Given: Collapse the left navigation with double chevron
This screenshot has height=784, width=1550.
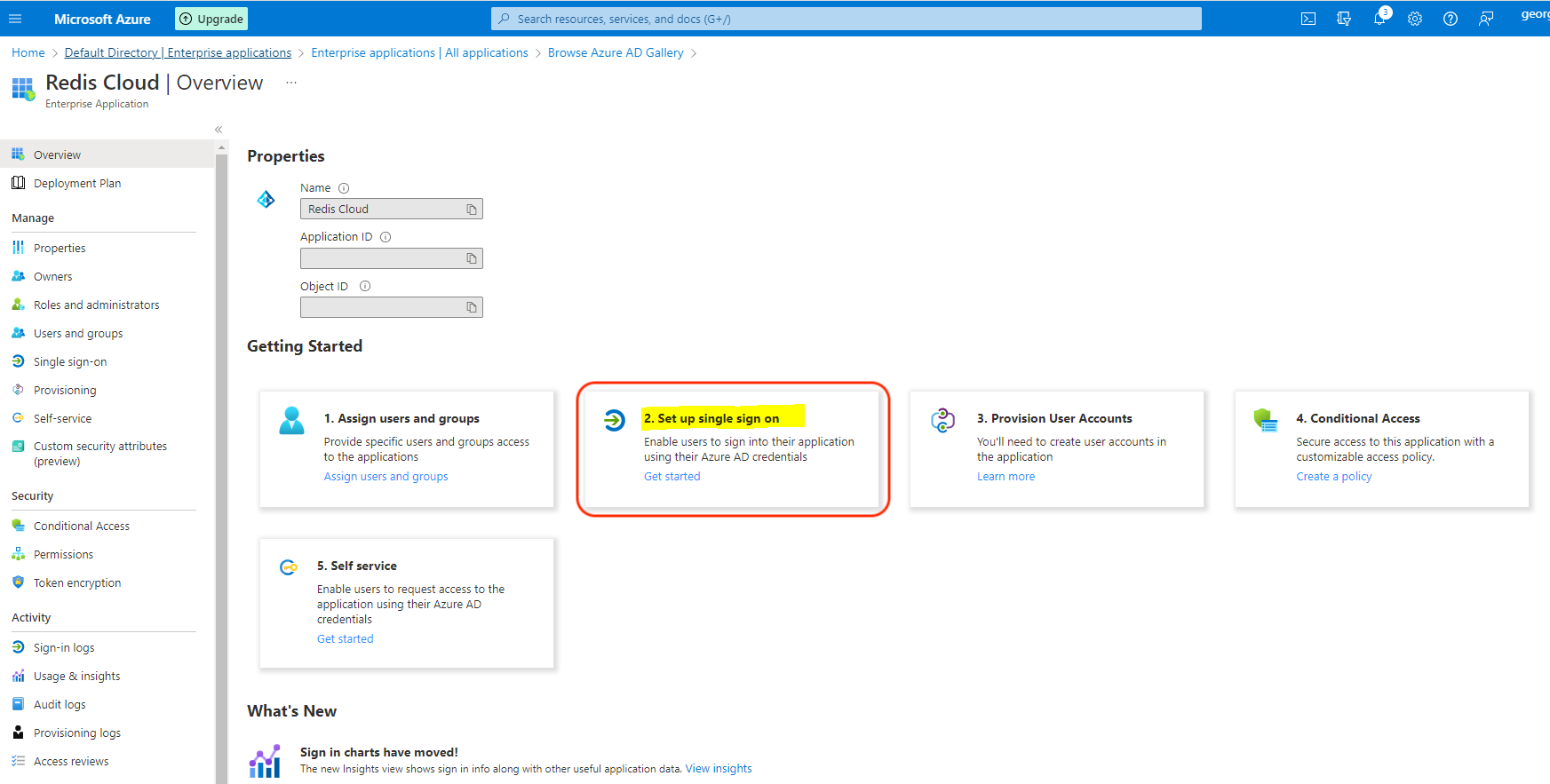Looking at the screenshot, I should click(x=219, y=130).
